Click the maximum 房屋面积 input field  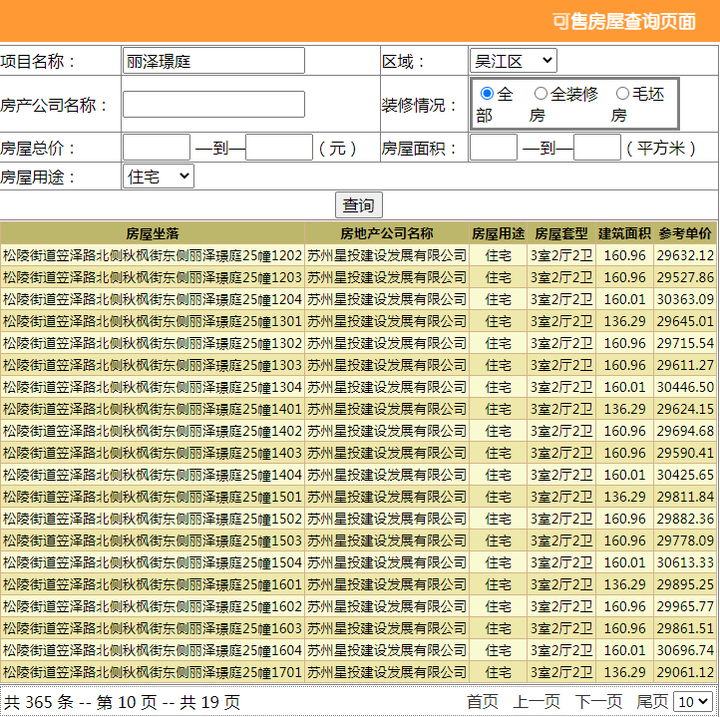coord(597,147)
